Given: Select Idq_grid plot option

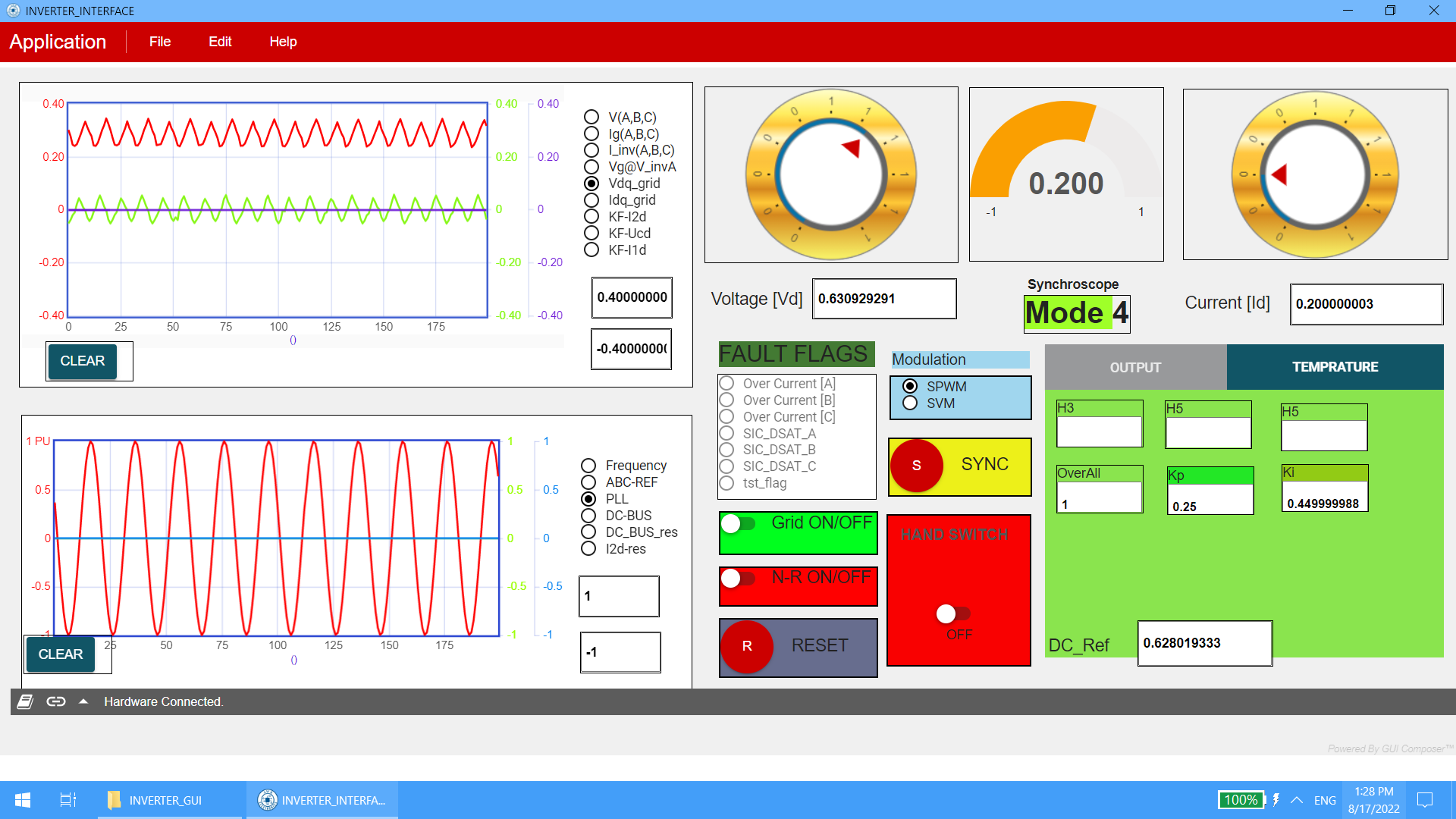Looking at the screenshot, I should [591, 200].
